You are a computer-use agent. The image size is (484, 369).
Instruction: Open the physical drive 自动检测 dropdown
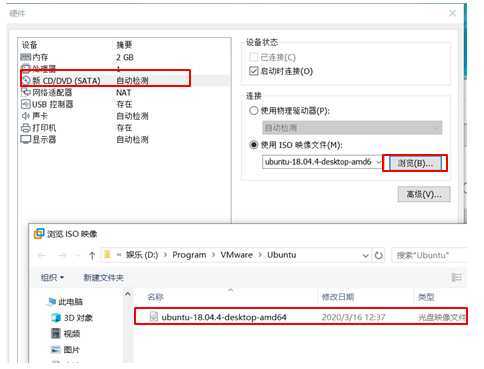coord(352,128)
